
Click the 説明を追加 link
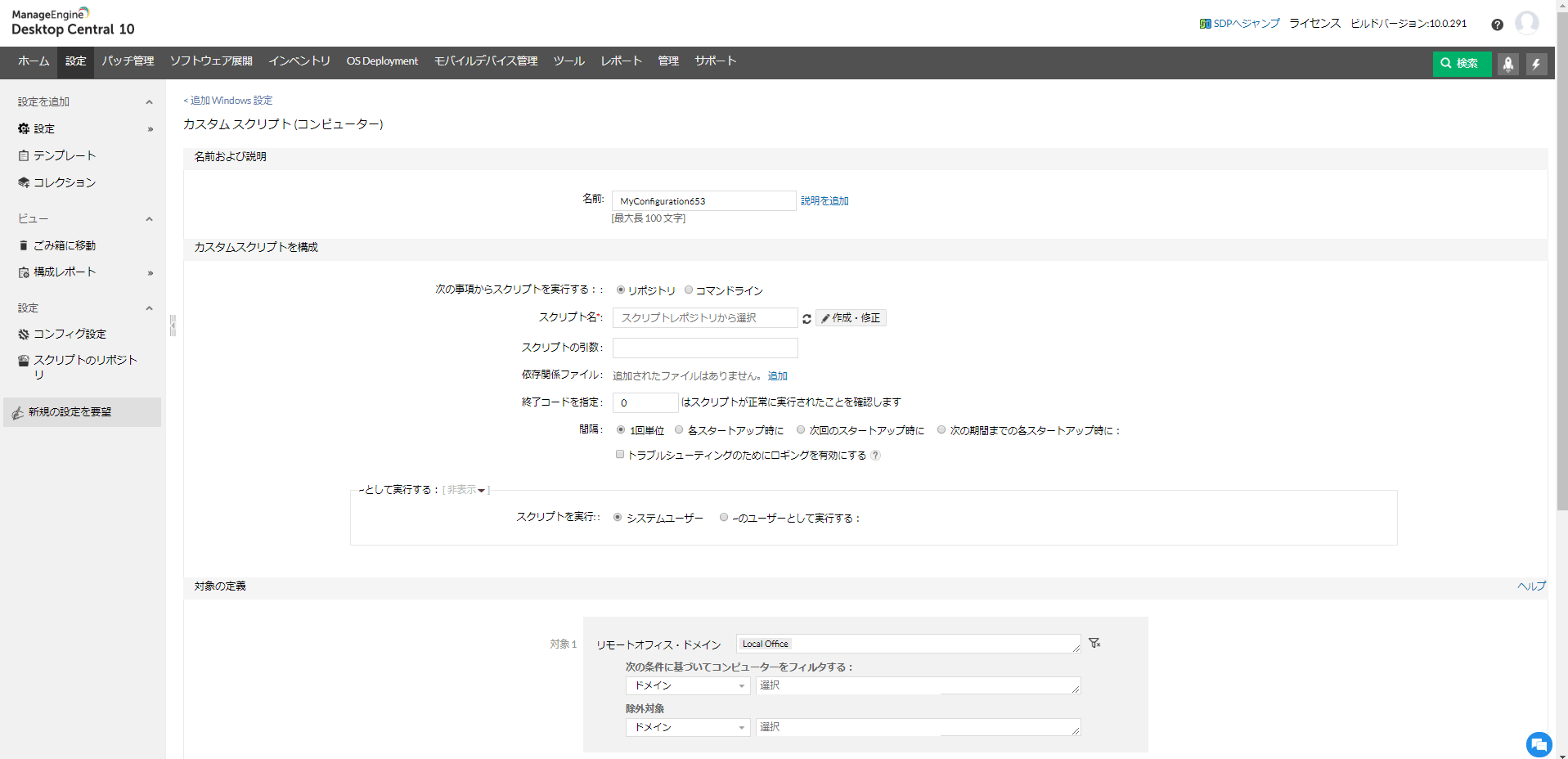(824, 201)
